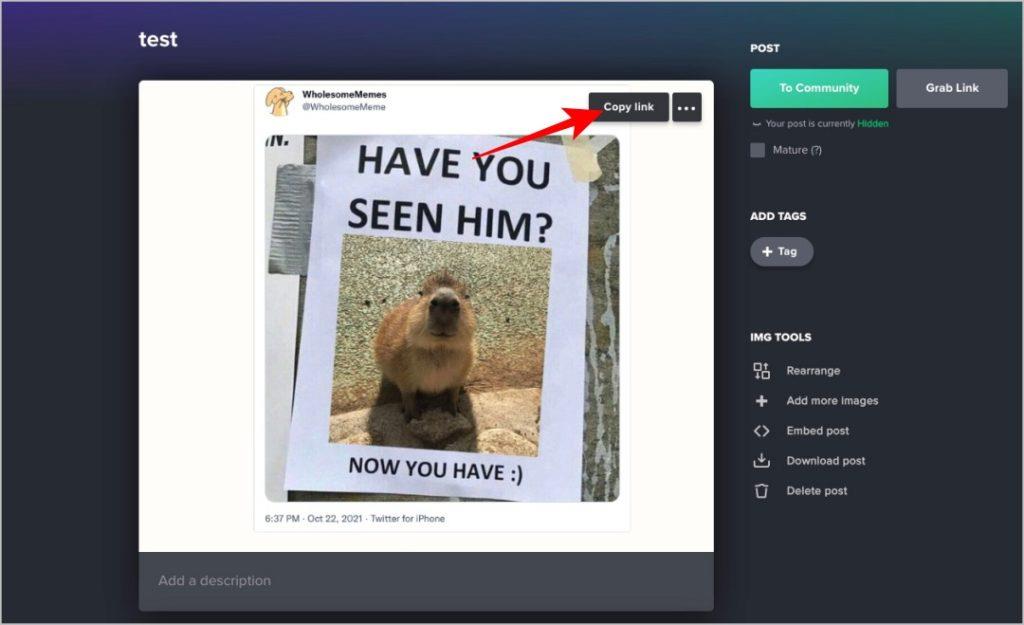Click the Delete post trash icon
The height and width of the screenshot is (625, 1024).
(x=761, y=491)
